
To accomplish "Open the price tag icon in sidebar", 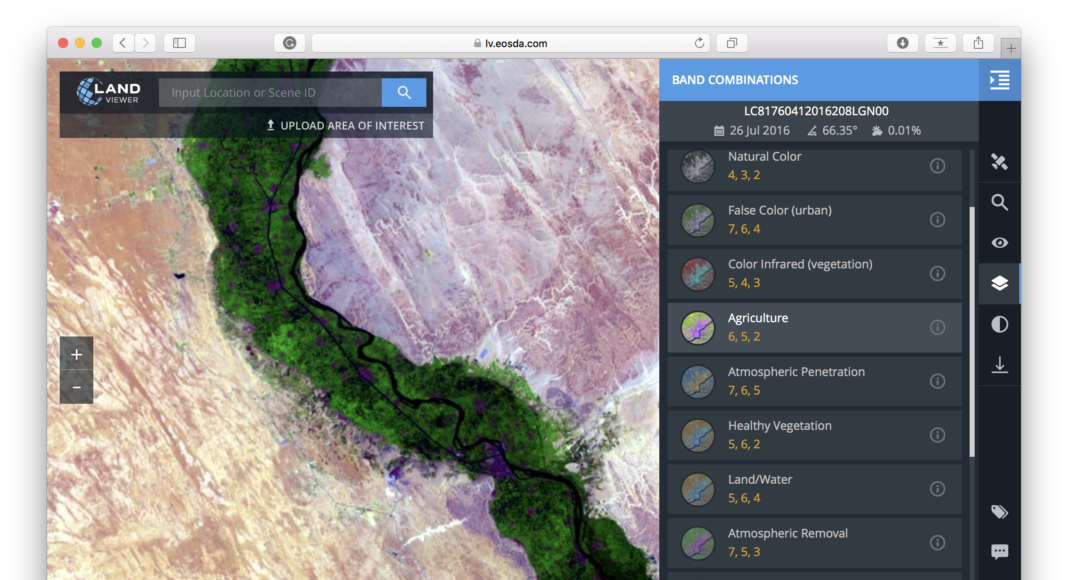I will click(999, 512).
